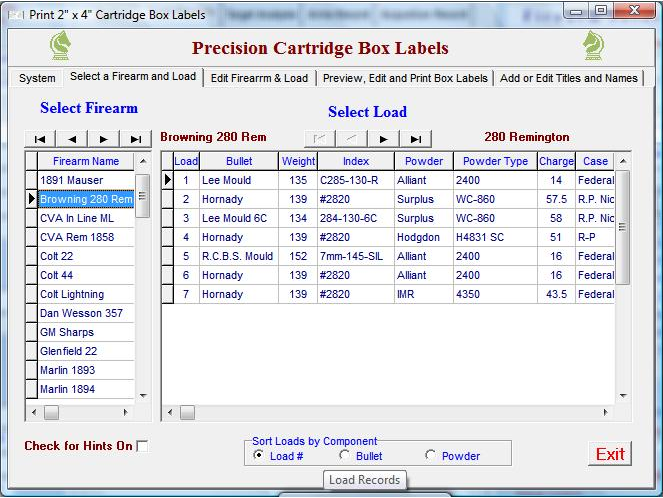Click load table horizontal scrollbar thumb
This screenshot has height=498, width=663.
click(x=187, y=412)
